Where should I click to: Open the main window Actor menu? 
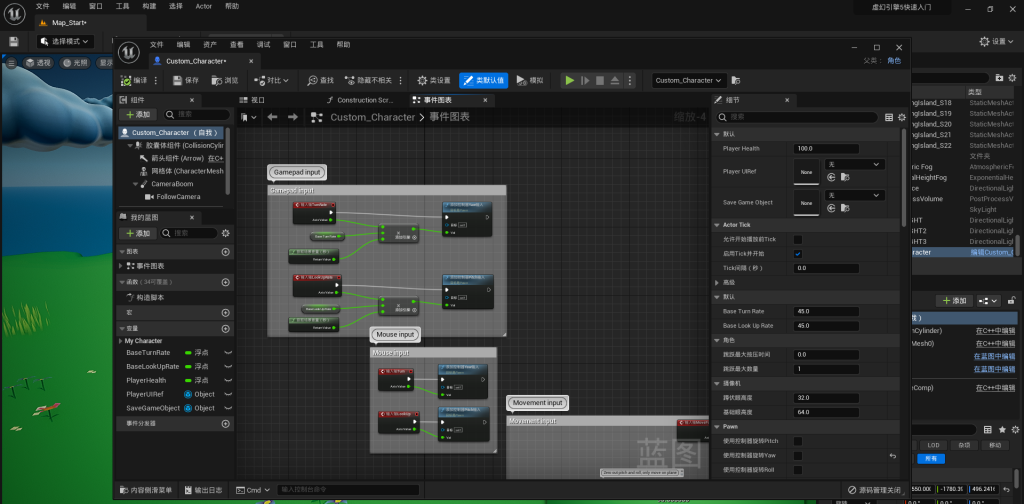(x=204, y=6)
